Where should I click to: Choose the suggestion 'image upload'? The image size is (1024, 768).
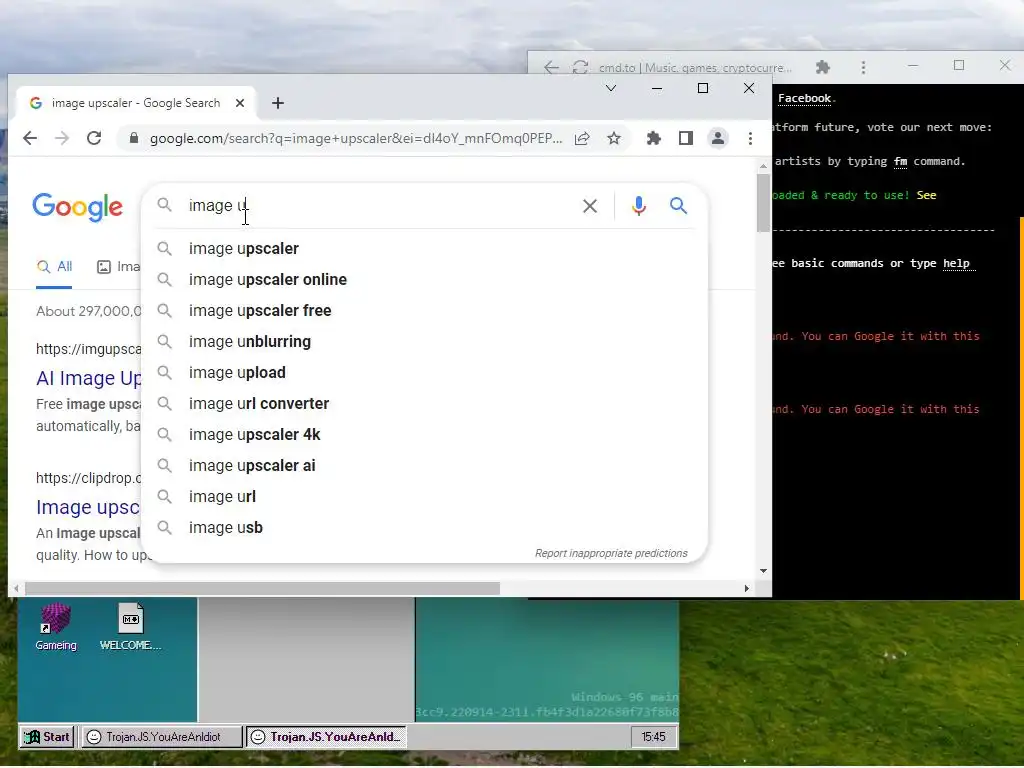pyautogui.click(x=424, y=373)
